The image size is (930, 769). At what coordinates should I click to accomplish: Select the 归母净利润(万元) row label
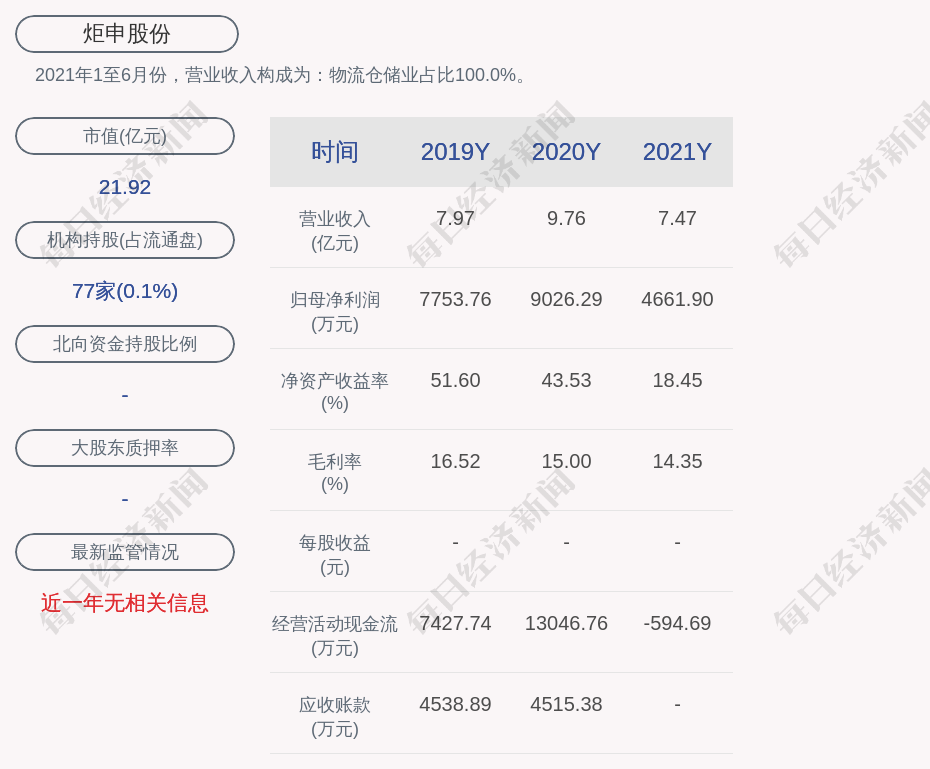(335, 312)
